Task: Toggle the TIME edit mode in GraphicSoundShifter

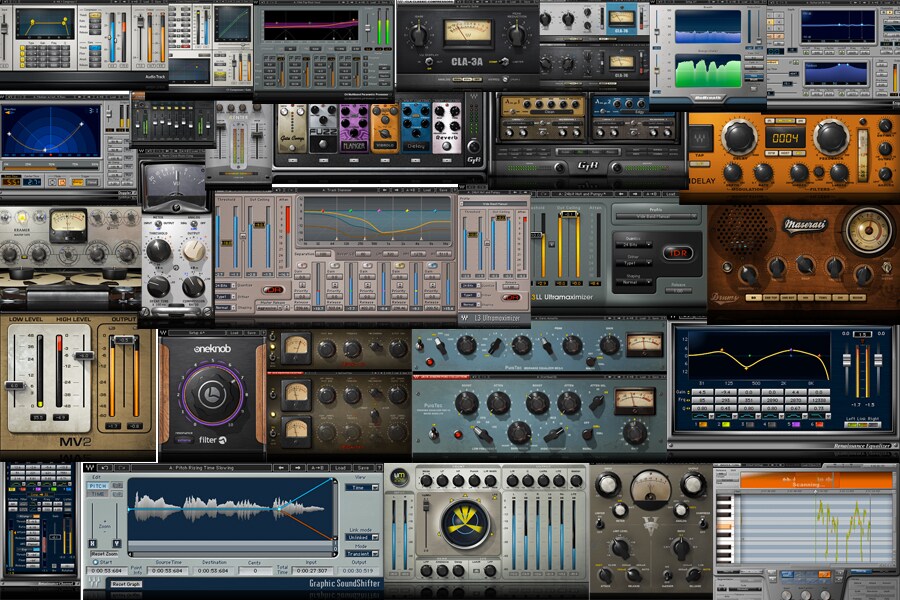Action: [x=98, y=494]
